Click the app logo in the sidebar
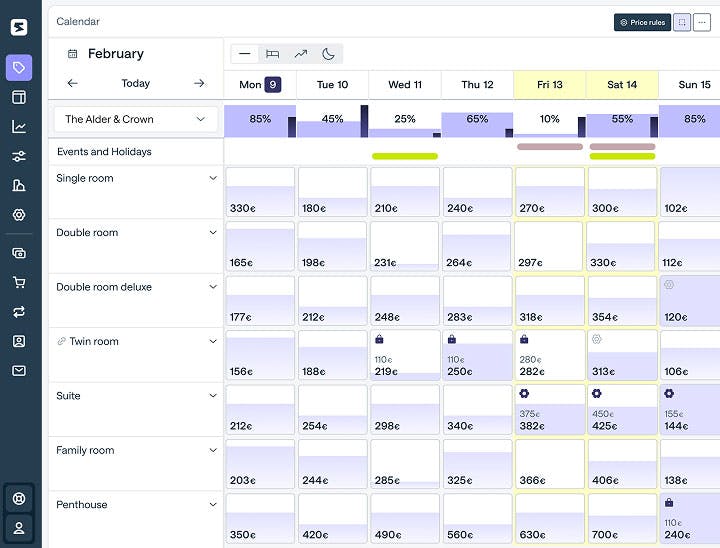Screen dimensions: 720x548 19,27
